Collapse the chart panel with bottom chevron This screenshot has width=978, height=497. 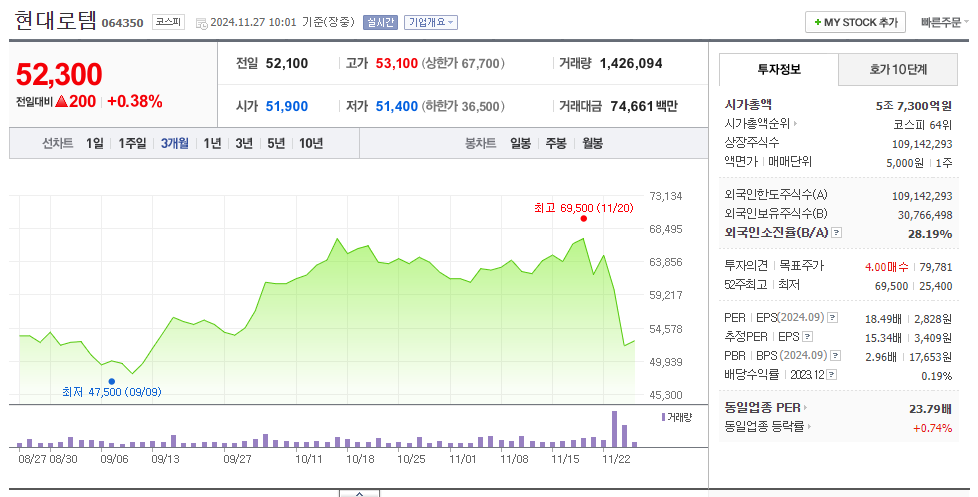[359, 493]
